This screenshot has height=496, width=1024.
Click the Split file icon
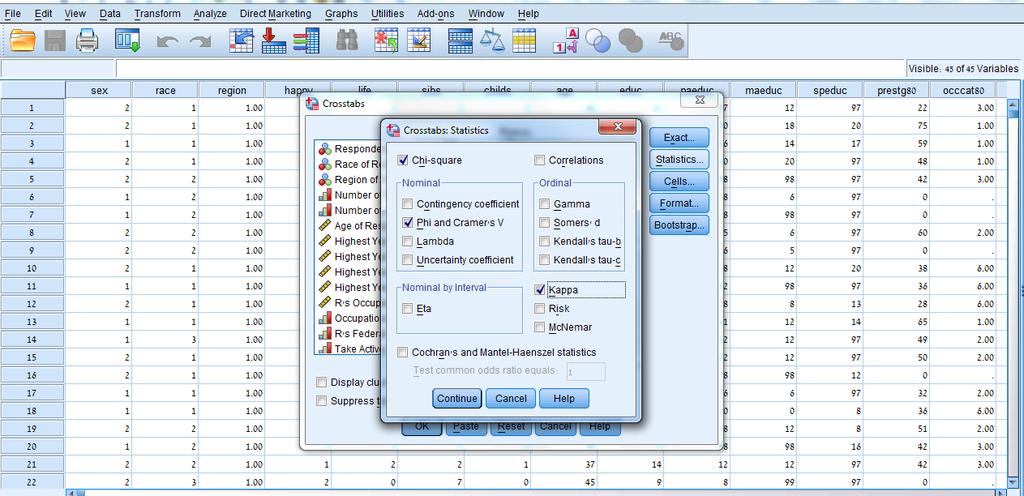[460, 40]
